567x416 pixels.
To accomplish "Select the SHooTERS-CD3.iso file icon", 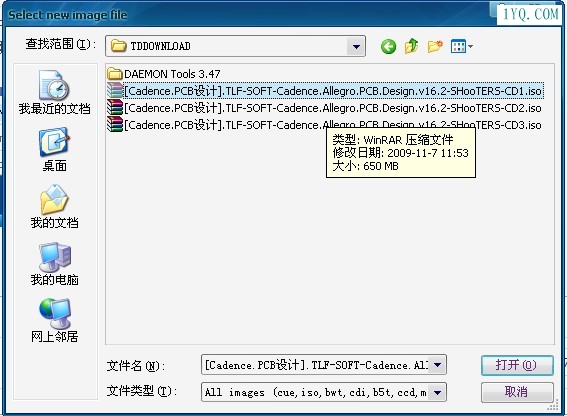I will pyautogui.click(x=115, y=125).
